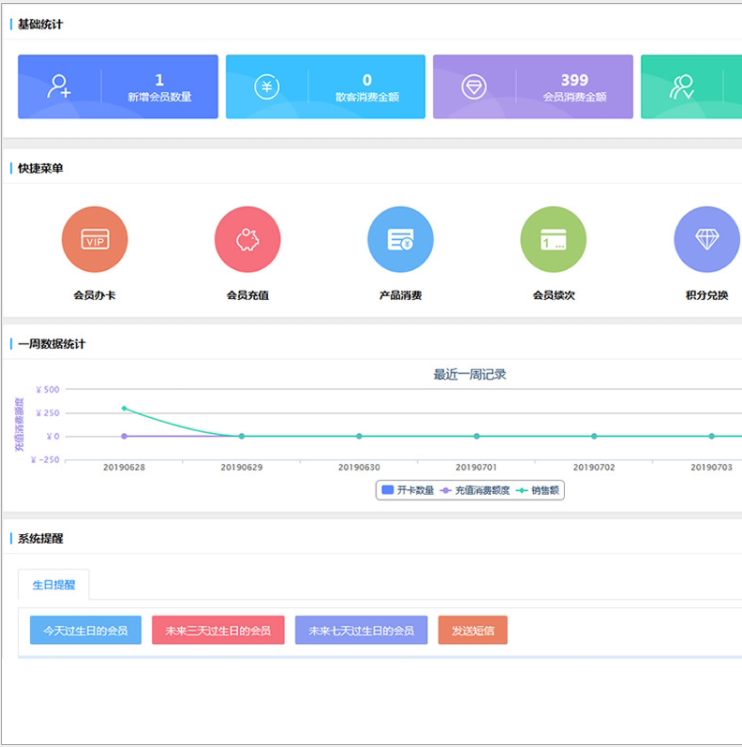
Task: Click the 20190701 data point on chart
Action: pos(477,436)
